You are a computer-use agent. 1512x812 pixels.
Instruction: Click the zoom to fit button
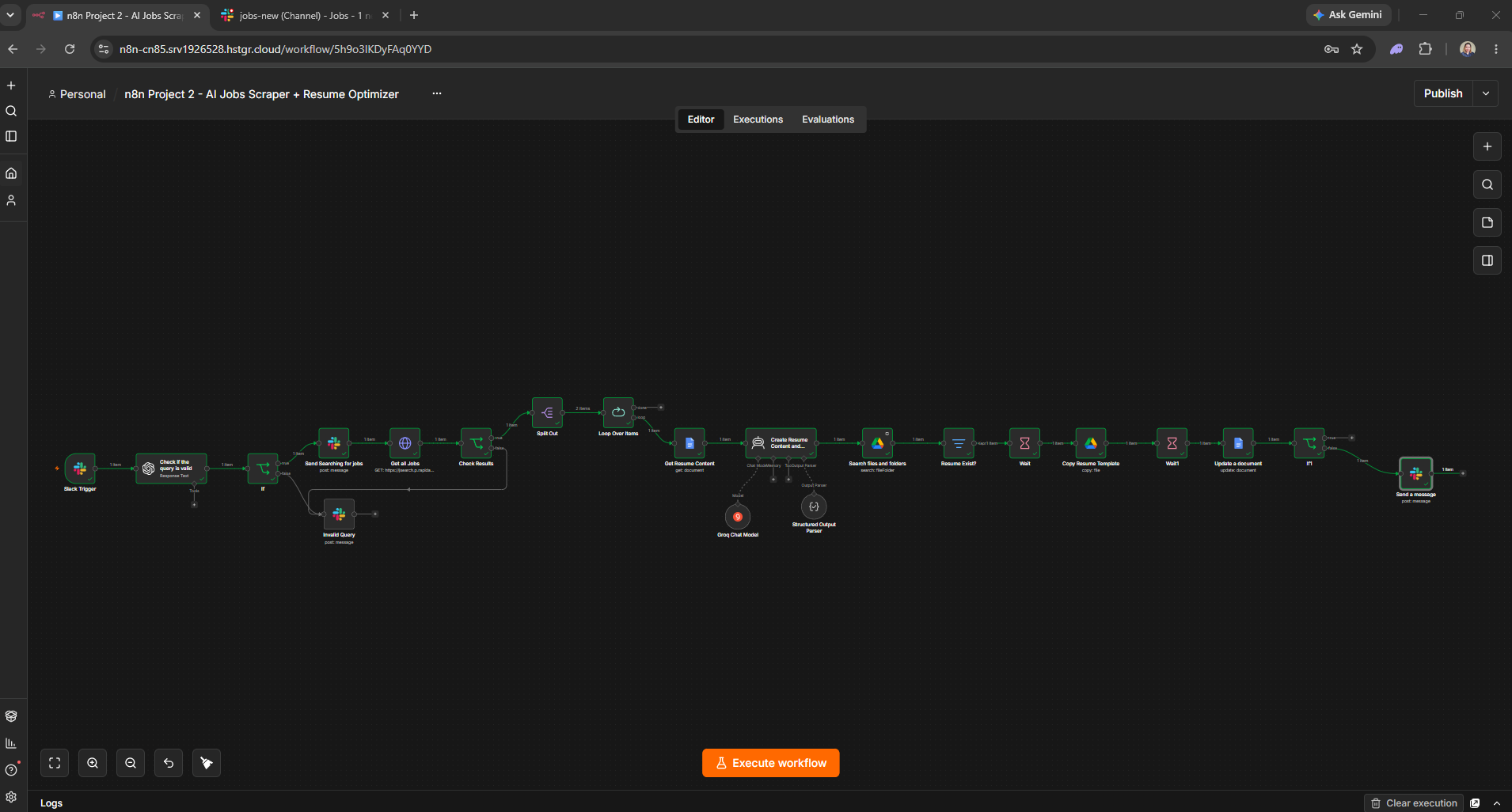tap(55, 763)
